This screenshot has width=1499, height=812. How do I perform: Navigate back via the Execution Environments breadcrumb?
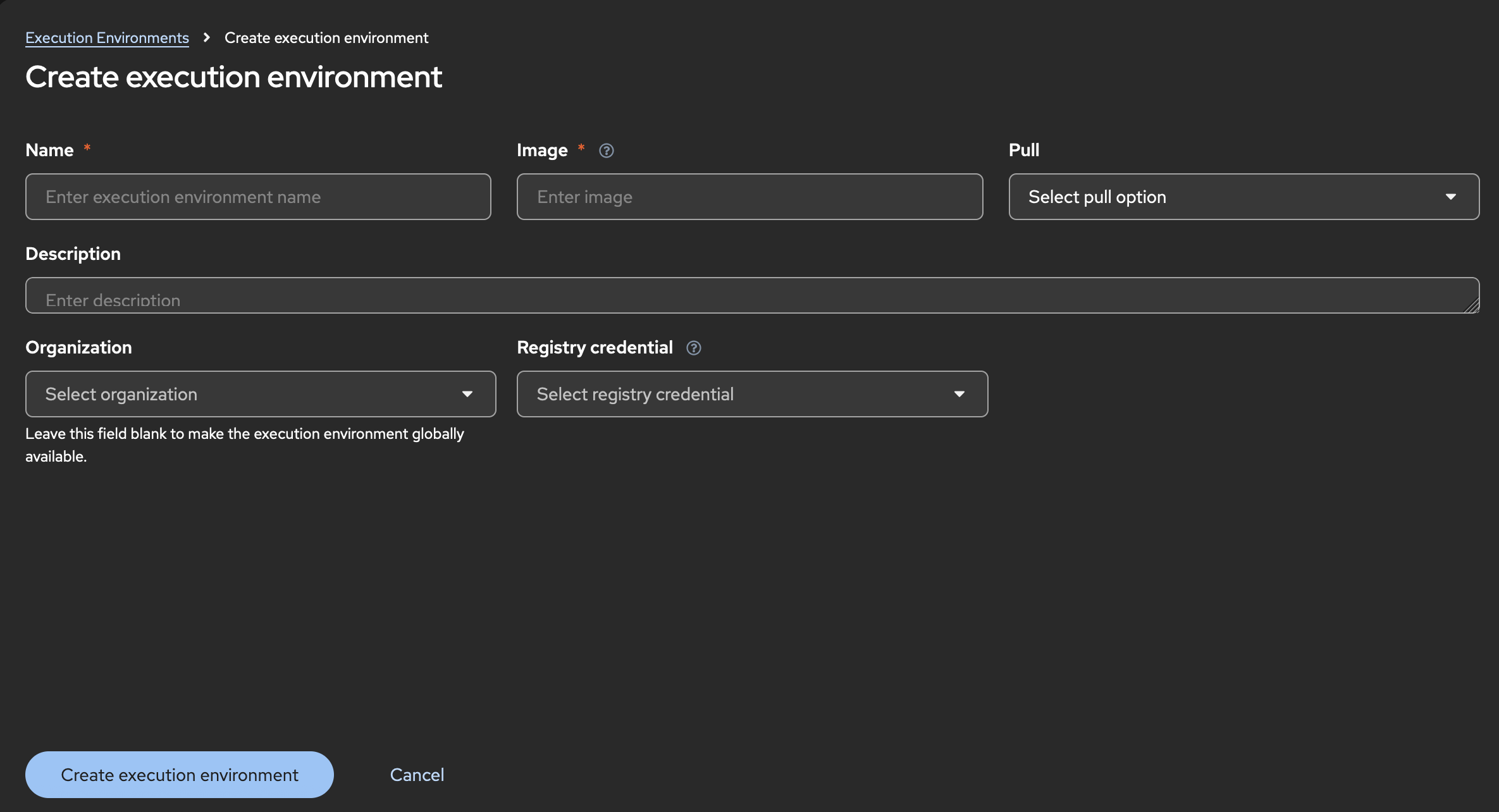tap(106, 37)
